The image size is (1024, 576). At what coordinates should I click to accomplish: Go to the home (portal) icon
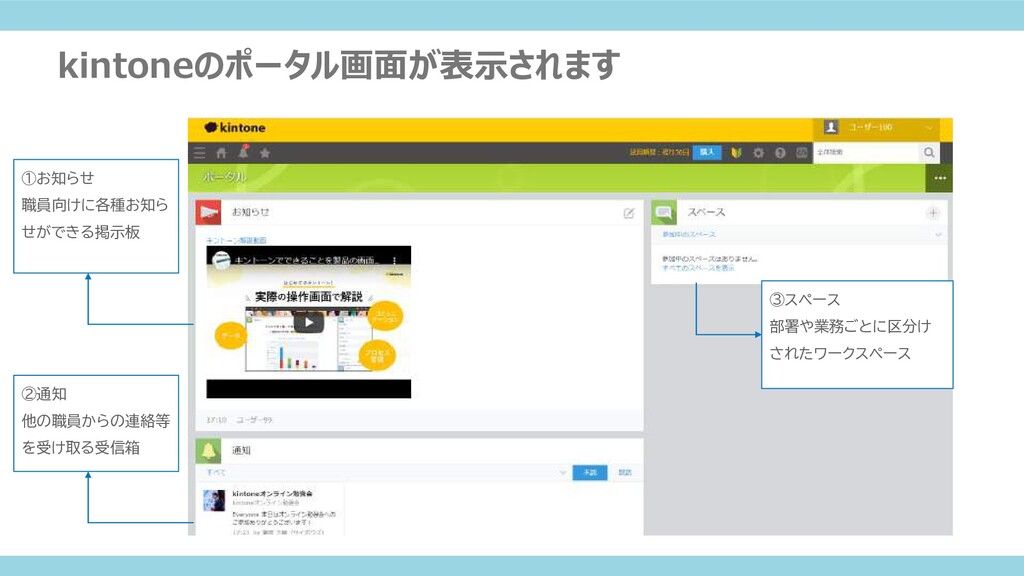(221, 153)
